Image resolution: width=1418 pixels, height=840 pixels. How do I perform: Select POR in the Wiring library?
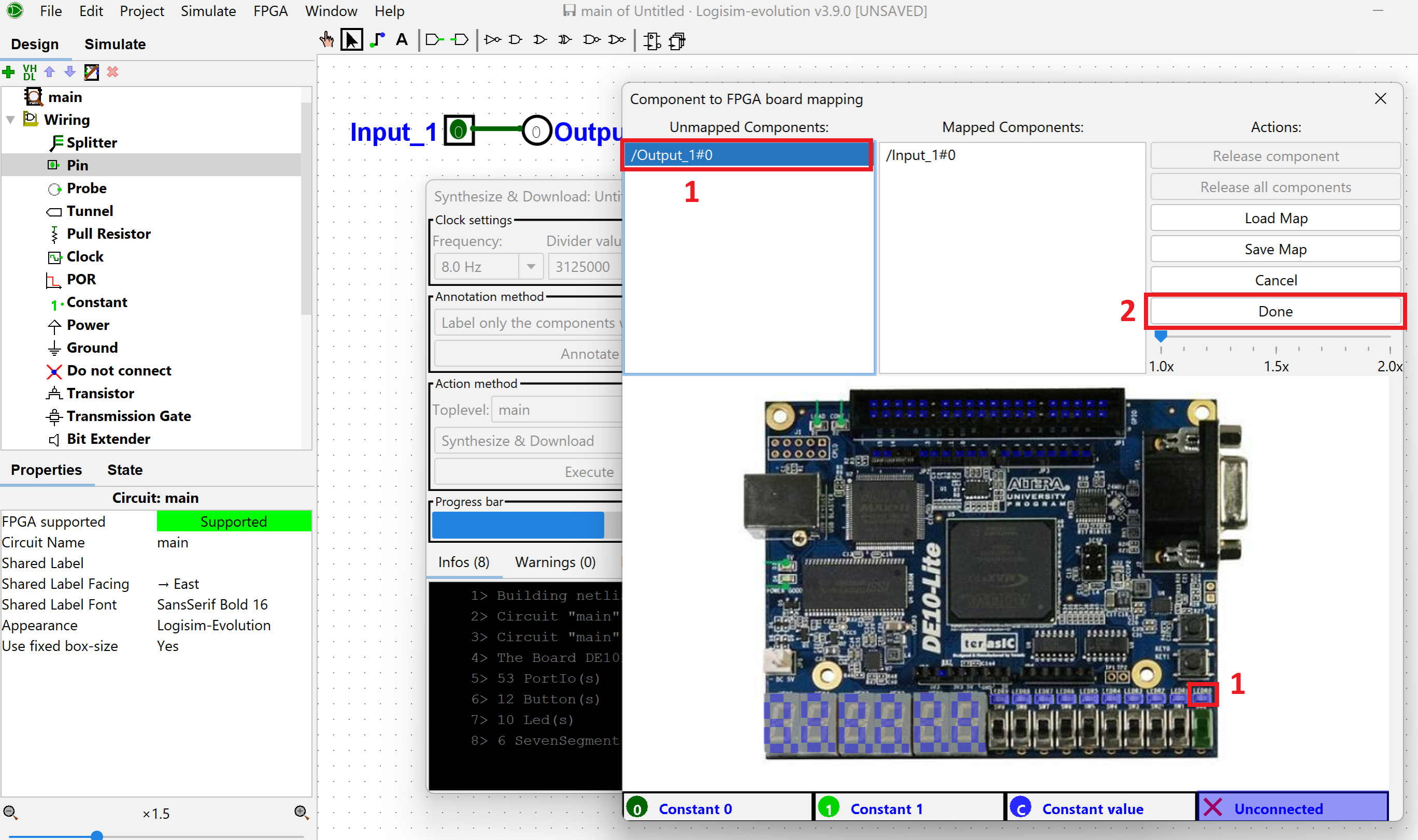click(81, 280)
